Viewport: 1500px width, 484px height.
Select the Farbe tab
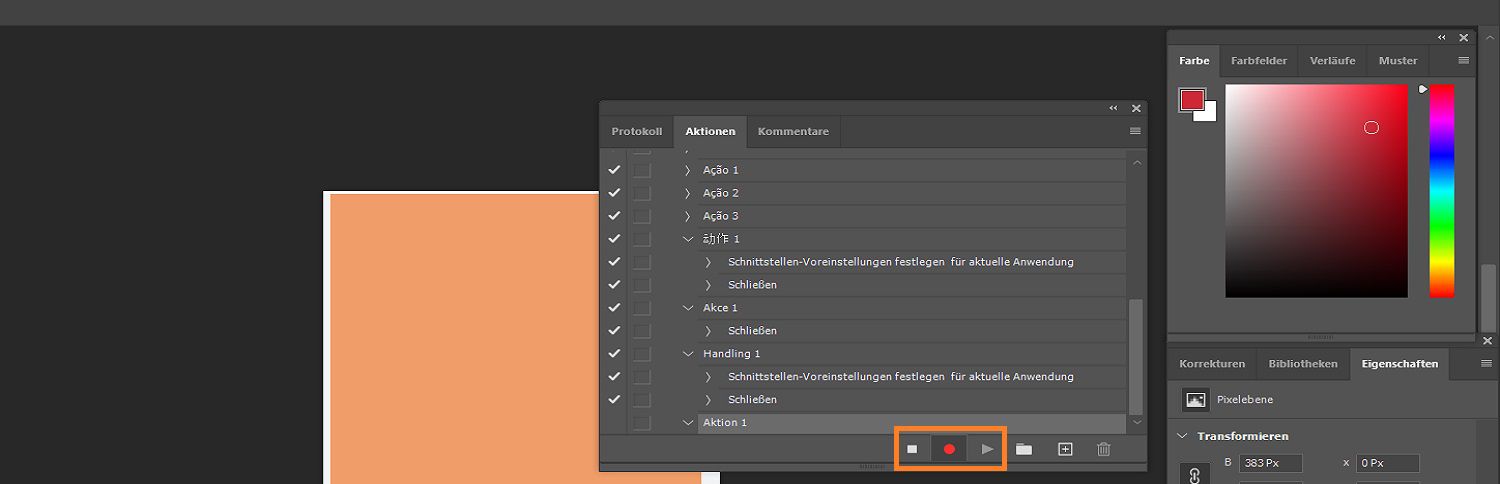[1194, 61]
